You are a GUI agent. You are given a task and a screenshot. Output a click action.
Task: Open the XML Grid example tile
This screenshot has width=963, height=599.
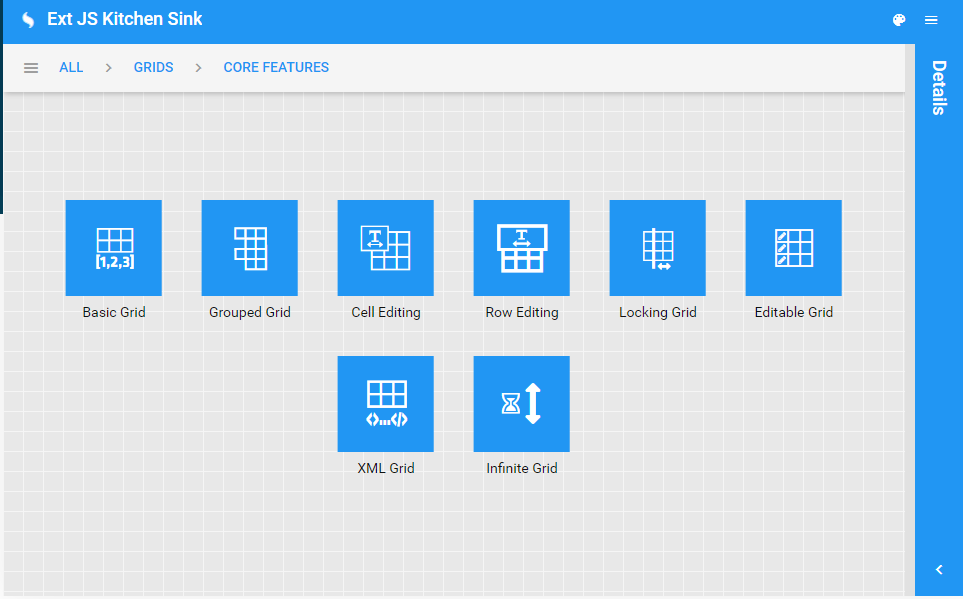pos(386,404)
